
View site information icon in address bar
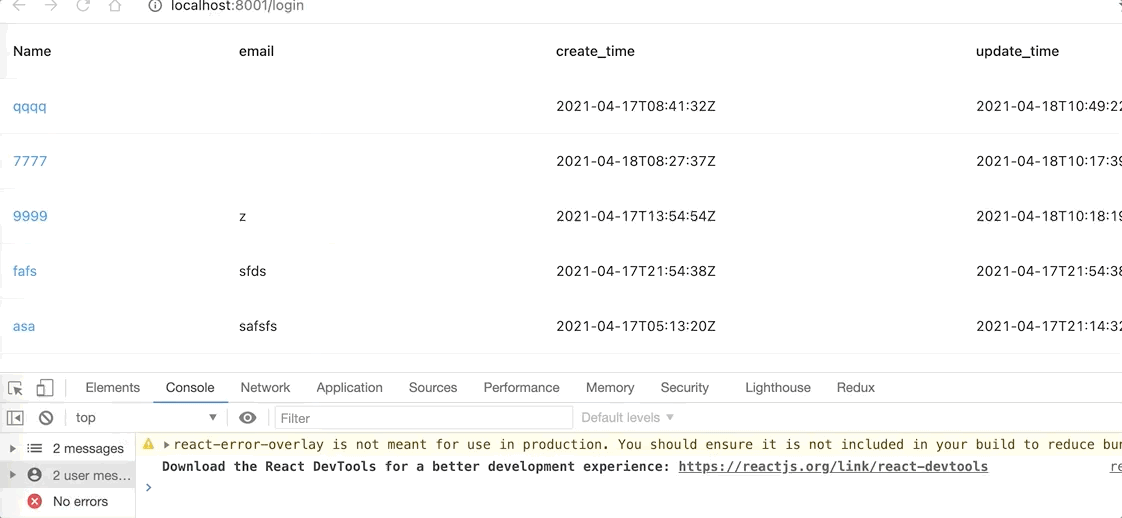[155, 6]
